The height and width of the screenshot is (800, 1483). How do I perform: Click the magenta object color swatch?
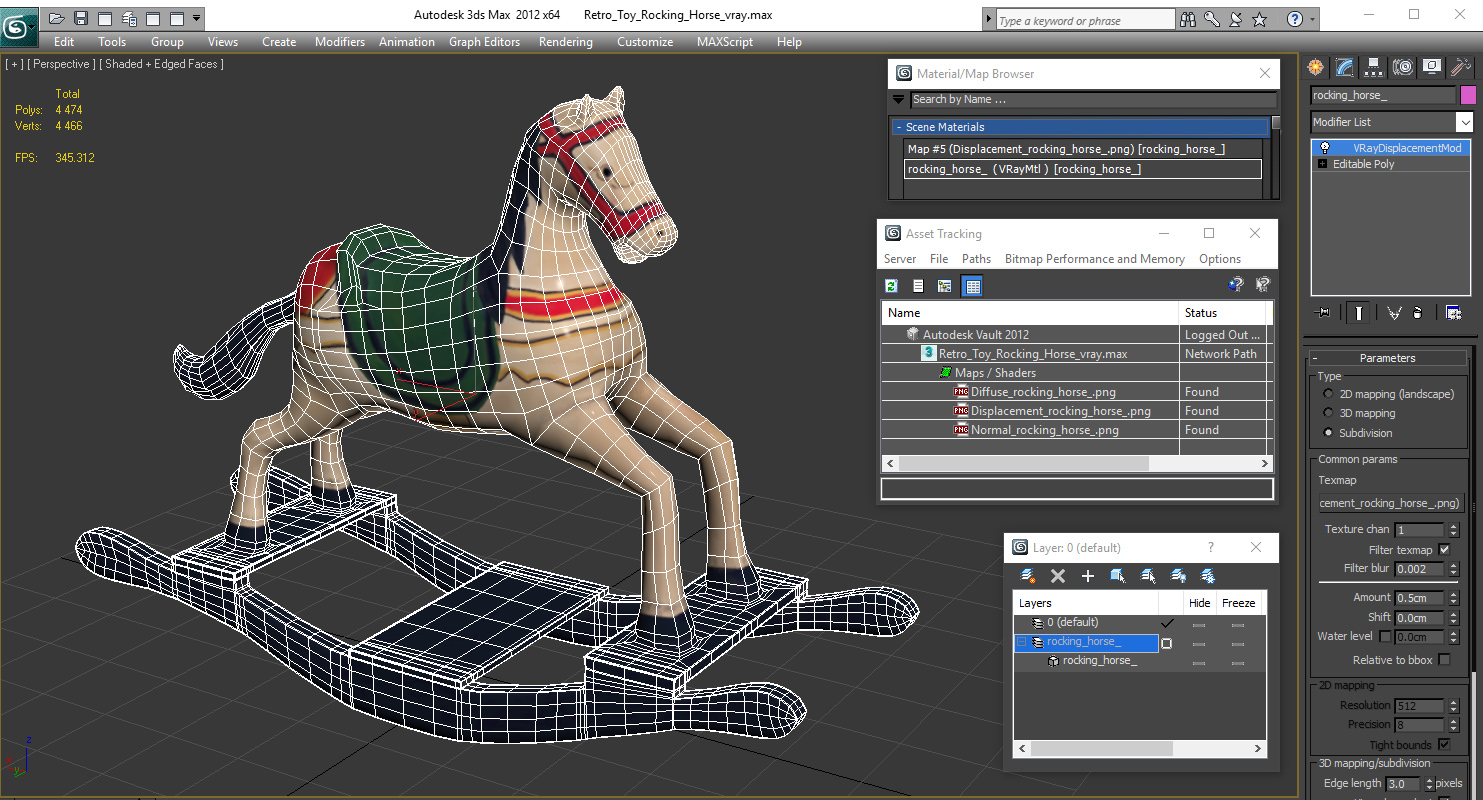click(1468, 95)
